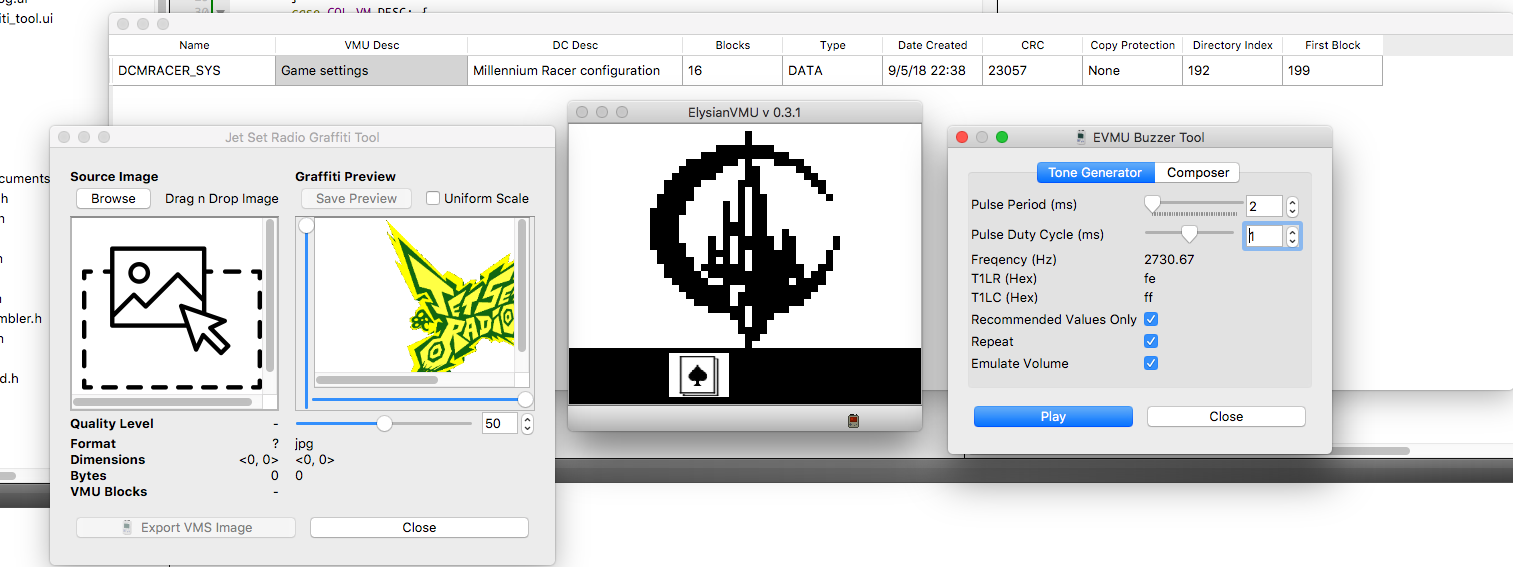The width and height of the screenshot is (1513, 567).
Task: Disable the Repeat checkbox
Action: (1151, 341)
